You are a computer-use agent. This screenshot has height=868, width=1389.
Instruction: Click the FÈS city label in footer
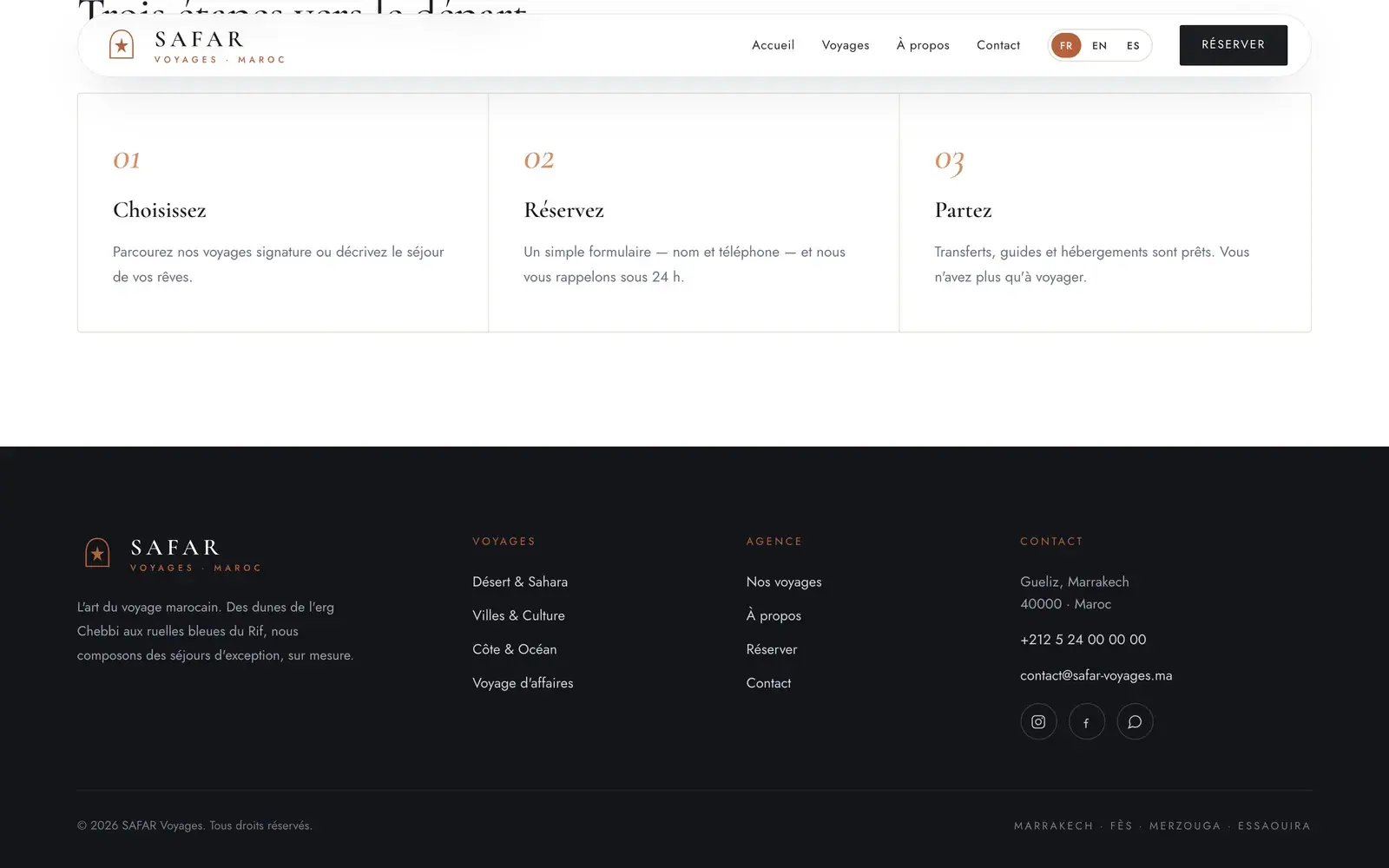[1121, 825]
